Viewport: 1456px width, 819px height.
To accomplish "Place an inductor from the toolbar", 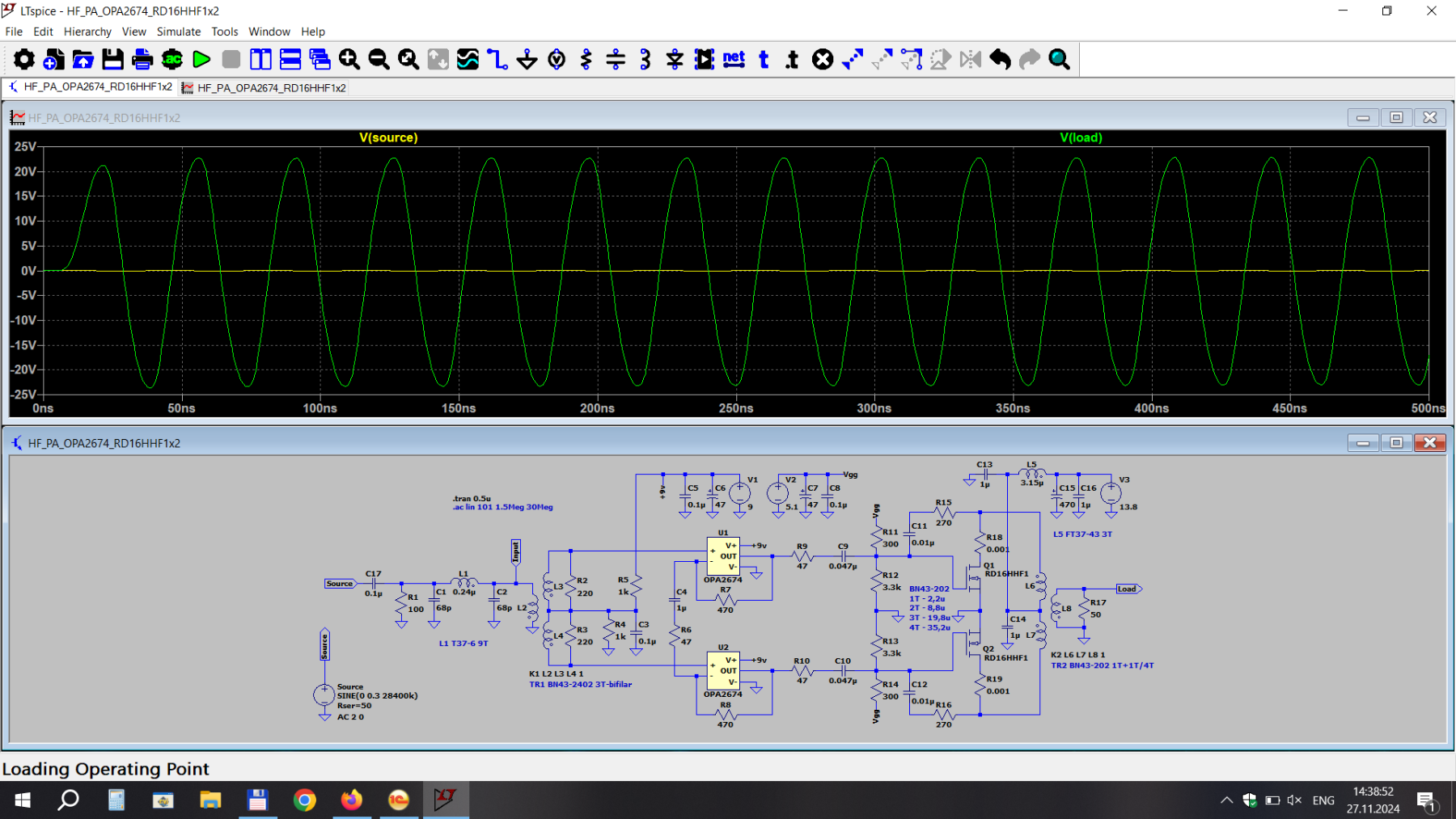I will 645,59.
